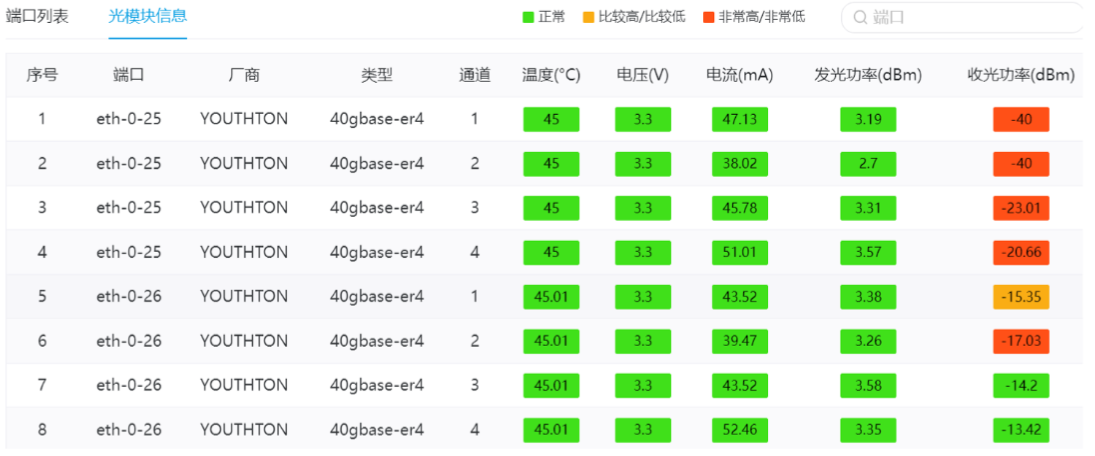Viewport: 1095px width, 456px height.
Task: Click the search magnifier icon
Action: pos(859,17)
